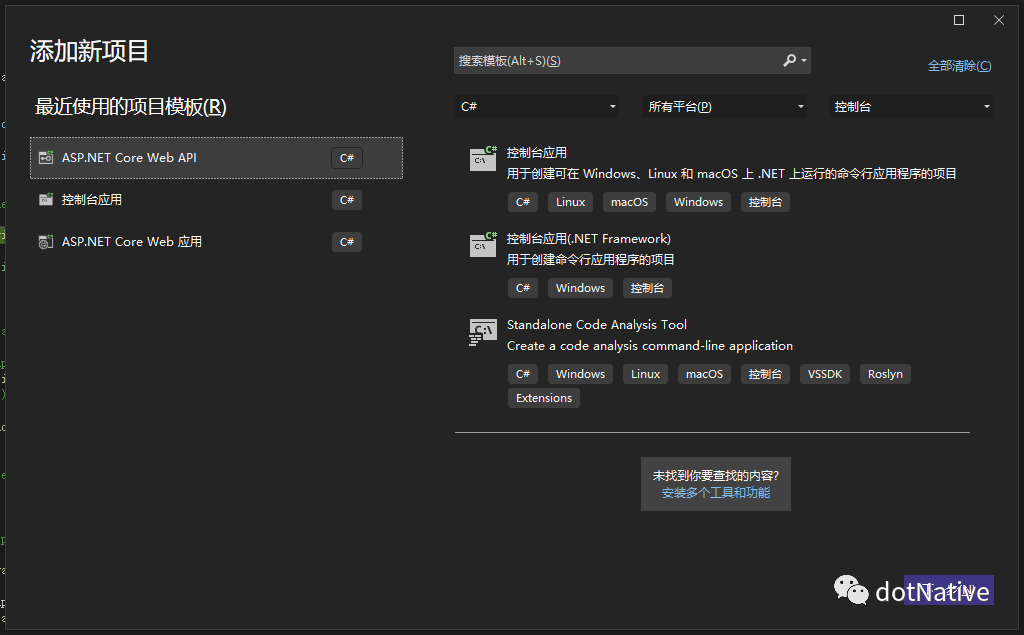Screen dimensions: 1024x635
Task: Open 安装多个工具和功能 link
Action: click(x=716, y=493)
